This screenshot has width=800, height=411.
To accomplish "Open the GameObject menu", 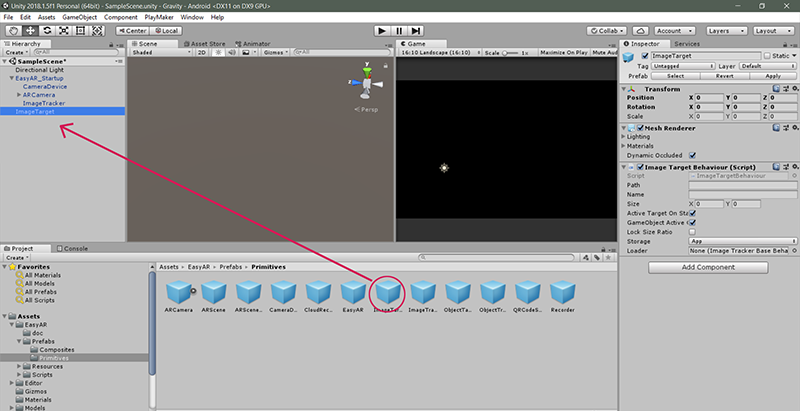I will pyautogui.click(x=80, y=17).
